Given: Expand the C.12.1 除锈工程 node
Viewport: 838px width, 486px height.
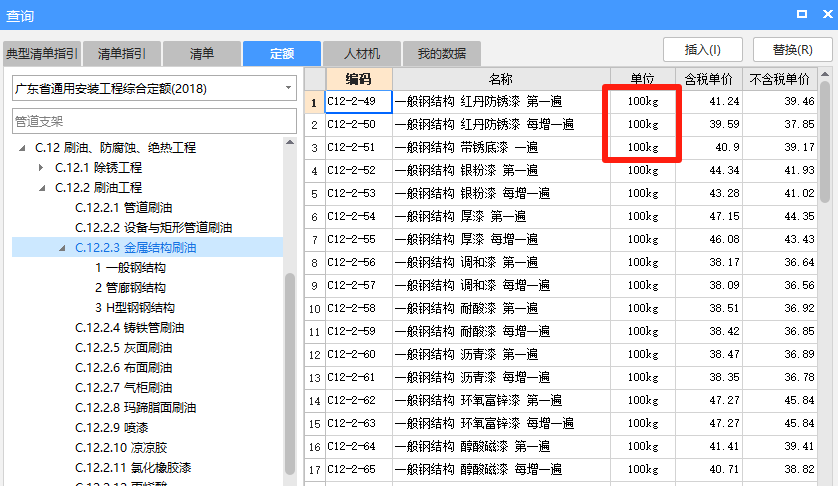Looking at the screenshot, I should (42, 168).
